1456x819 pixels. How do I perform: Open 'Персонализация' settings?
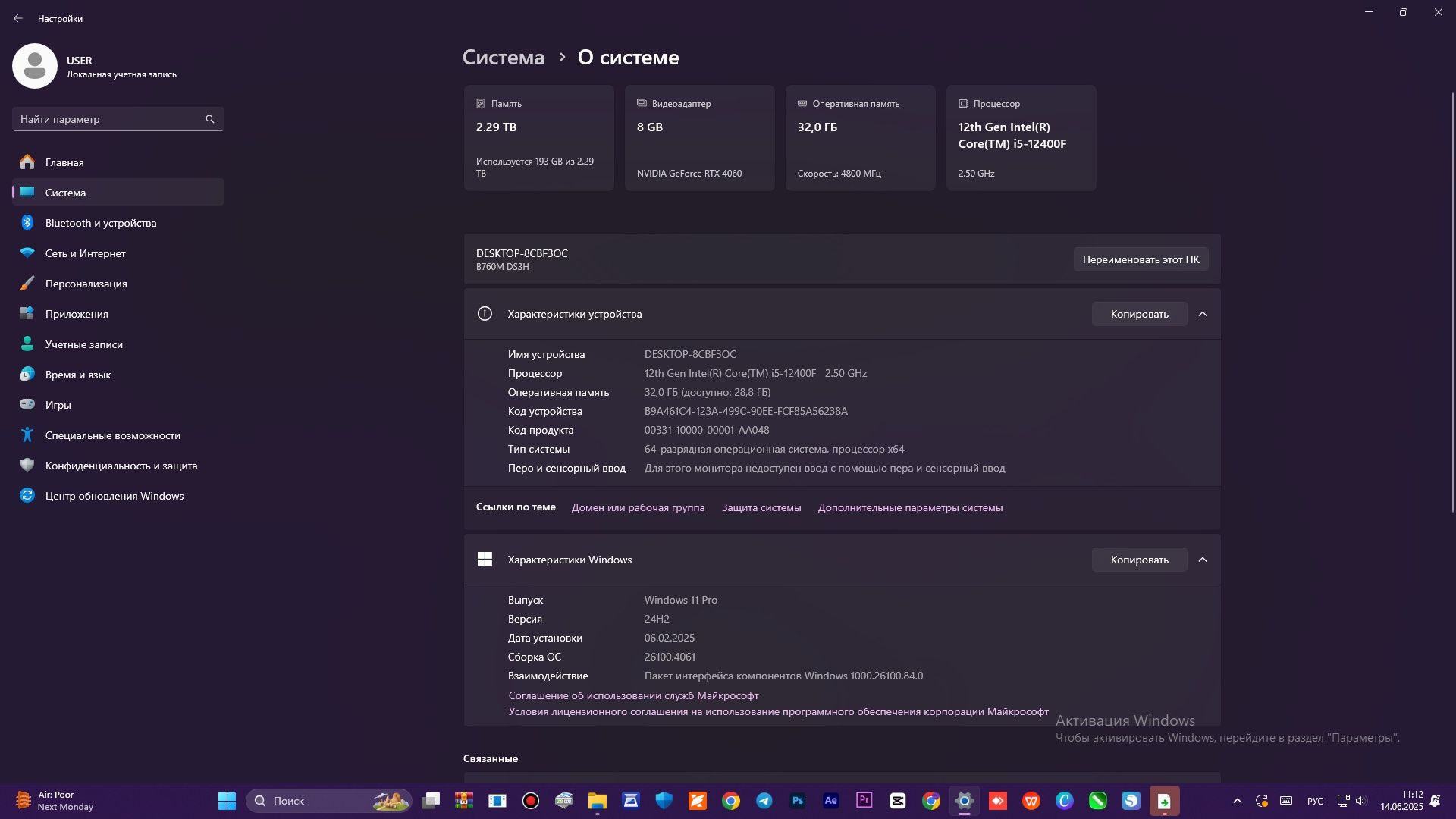point(118,284)
